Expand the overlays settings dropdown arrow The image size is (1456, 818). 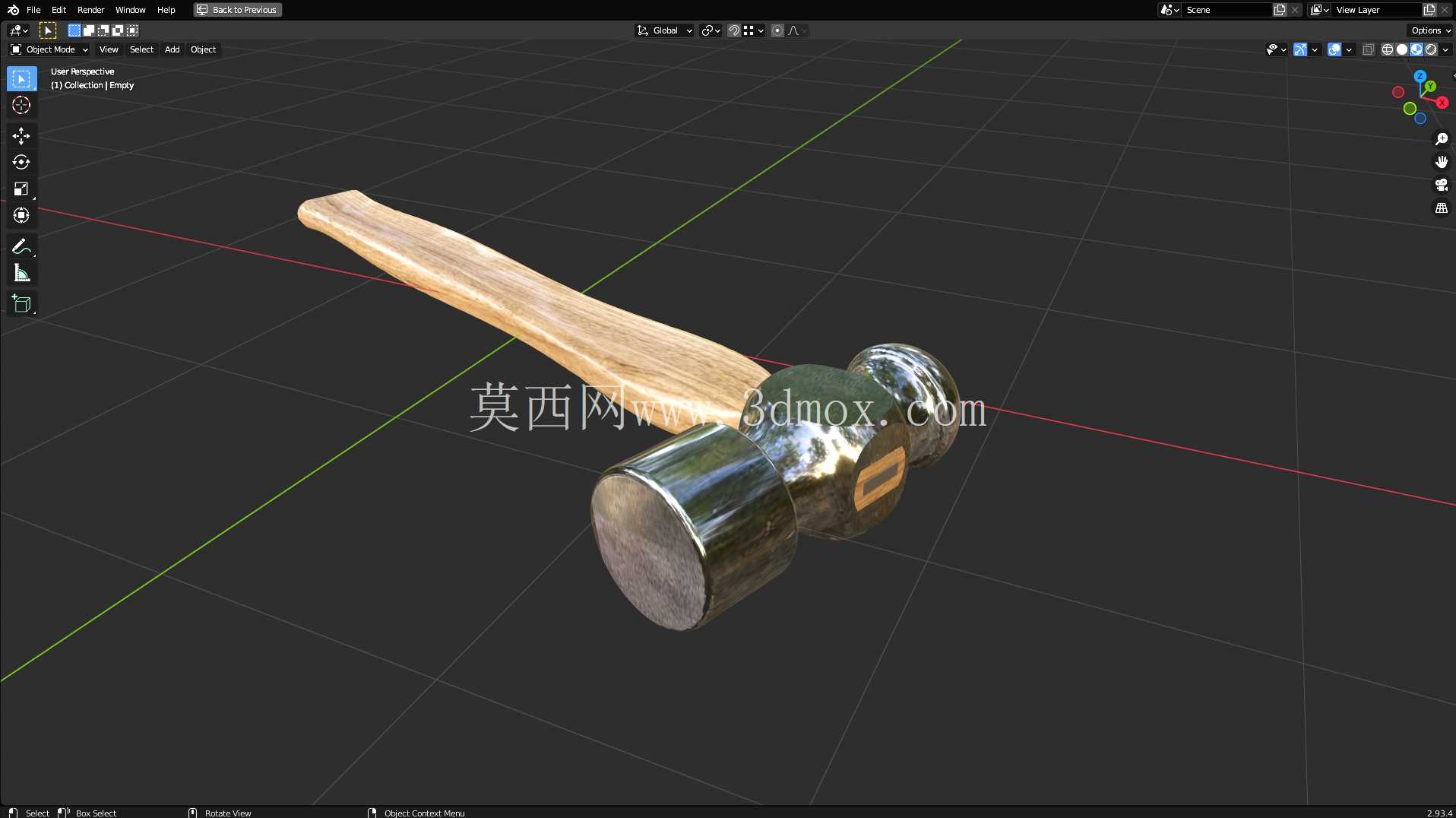coord(1349,49)
